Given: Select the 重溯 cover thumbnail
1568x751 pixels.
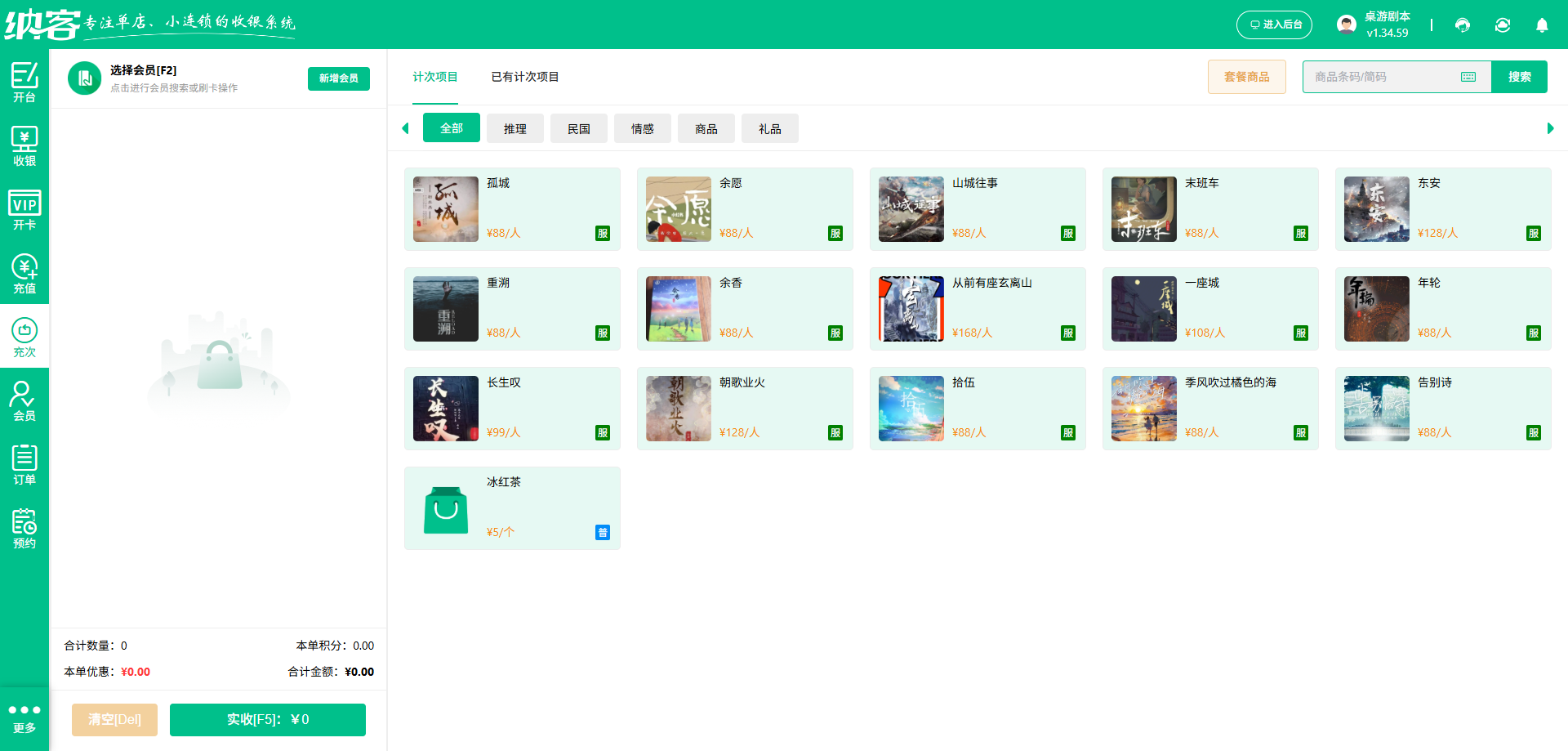Looking at the screenshot, I should (x=446, y=309).
